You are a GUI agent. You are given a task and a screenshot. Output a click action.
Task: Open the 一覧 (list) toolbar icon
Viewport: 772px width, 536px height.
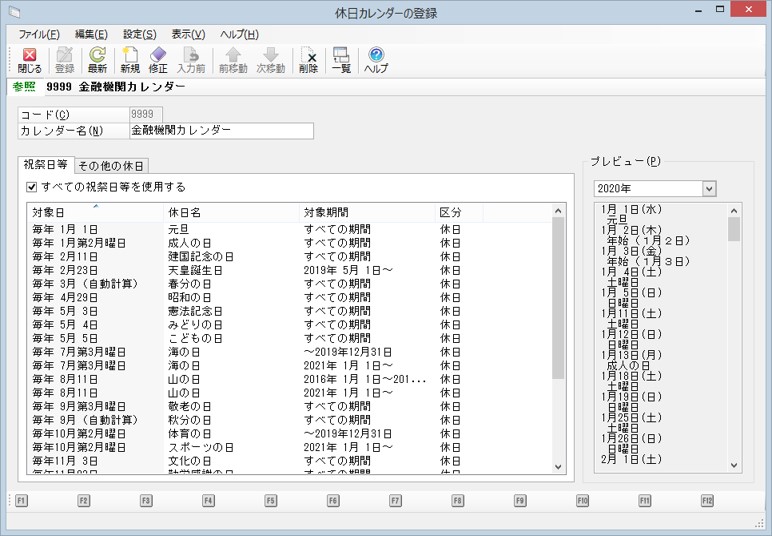341,61
